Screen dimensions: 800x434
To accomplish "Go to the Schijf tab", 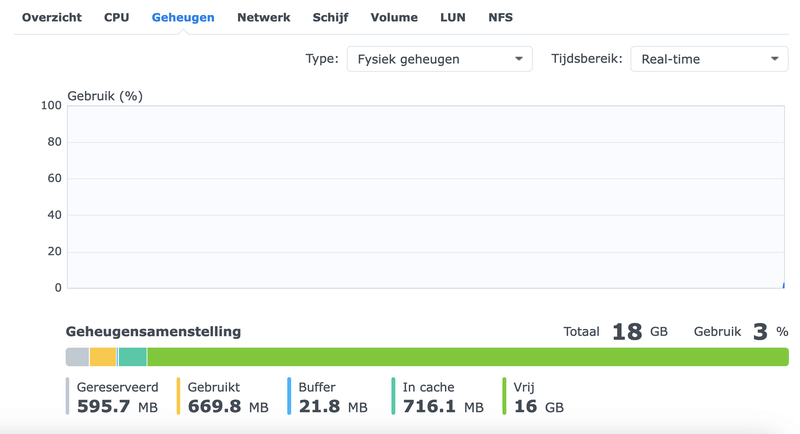I will click(x=330, y=17).
